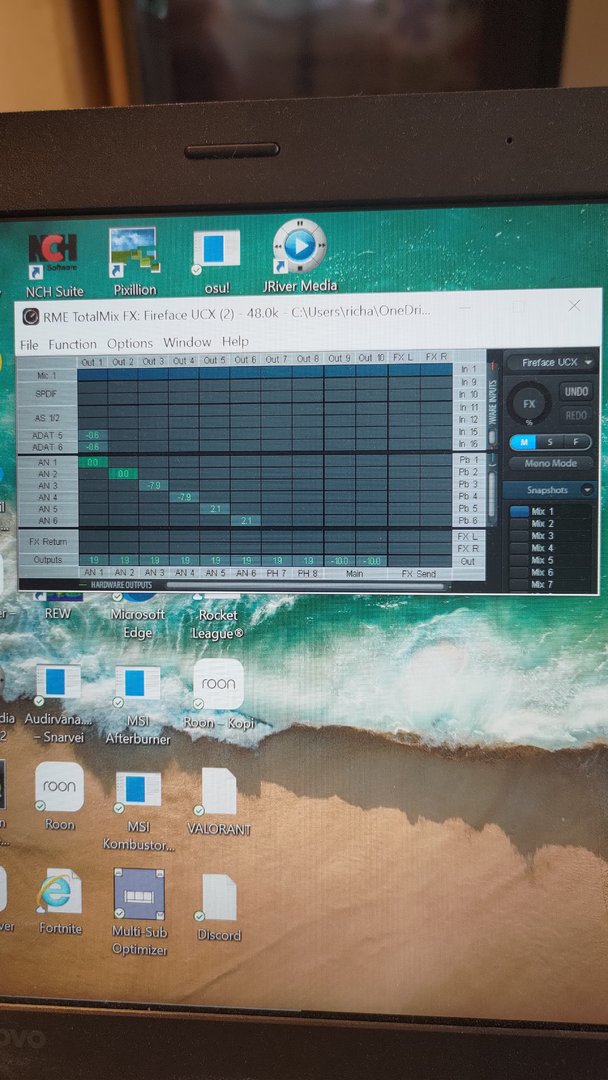Open the Help menu
This screenshot has height=1080, width=608.
[x=235, y=342]
